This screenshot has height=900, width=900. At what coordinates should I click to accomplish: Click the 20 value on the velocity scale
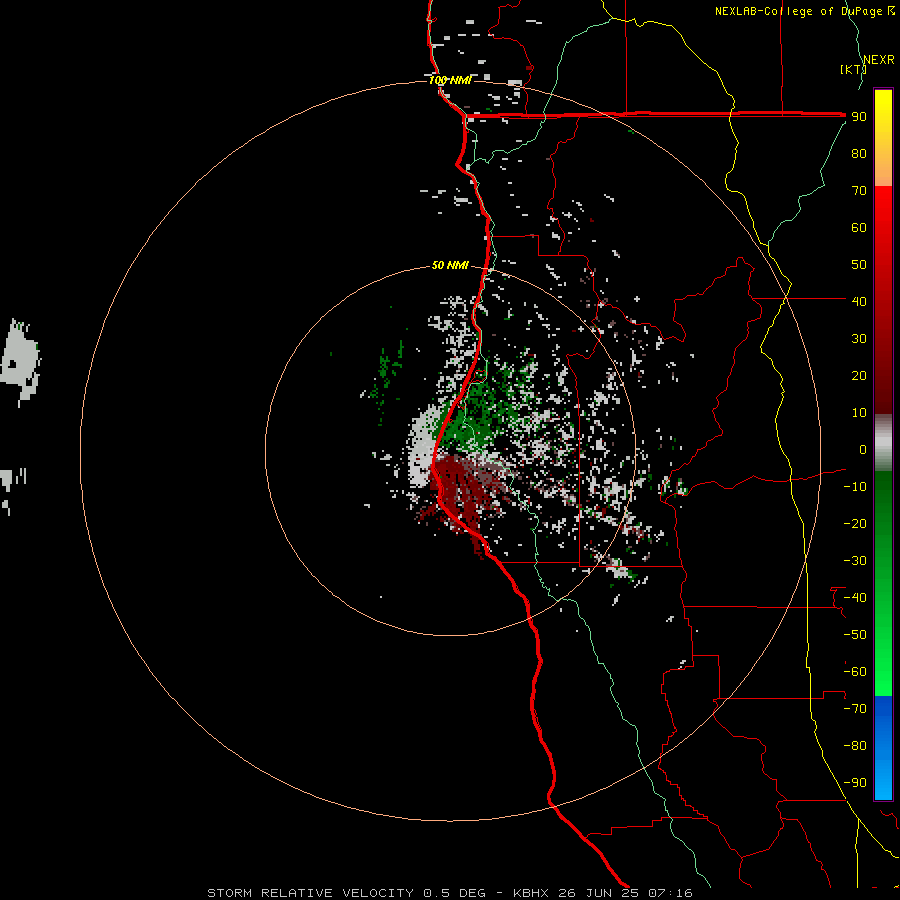(x=859, y=375)
